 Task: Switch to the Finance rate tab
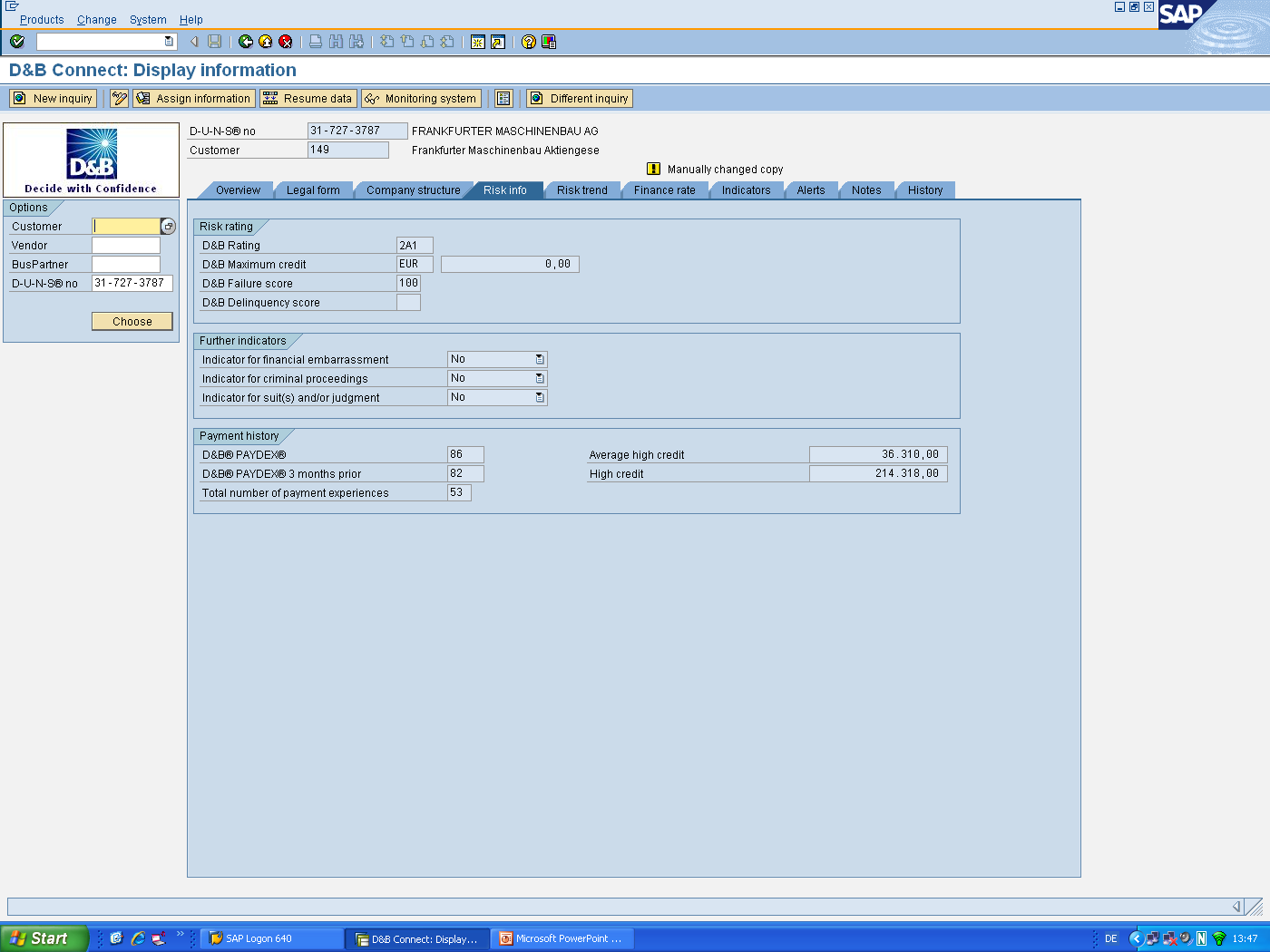(665, 190)
